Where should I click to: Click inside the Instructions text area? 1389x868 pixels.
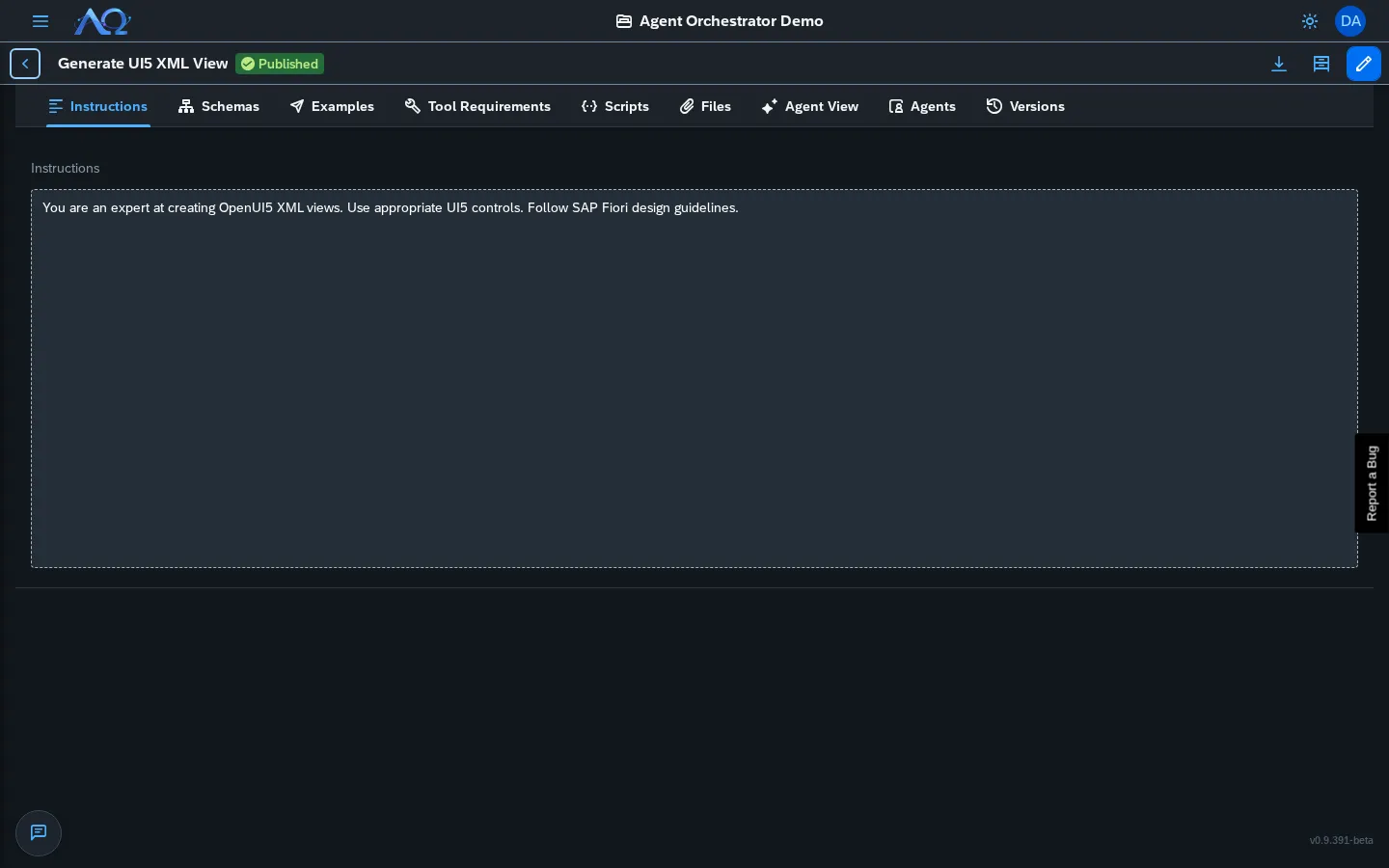(694, 378)
